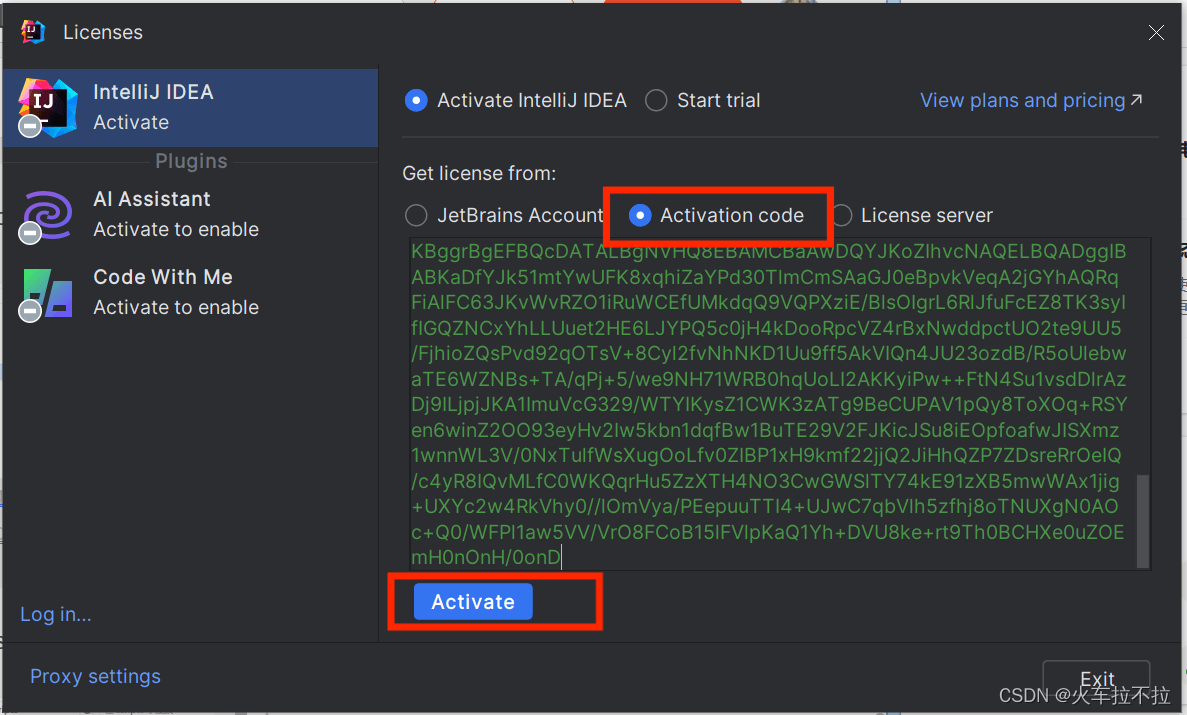Choose the Start trial radio button

[x=656, y=101]
